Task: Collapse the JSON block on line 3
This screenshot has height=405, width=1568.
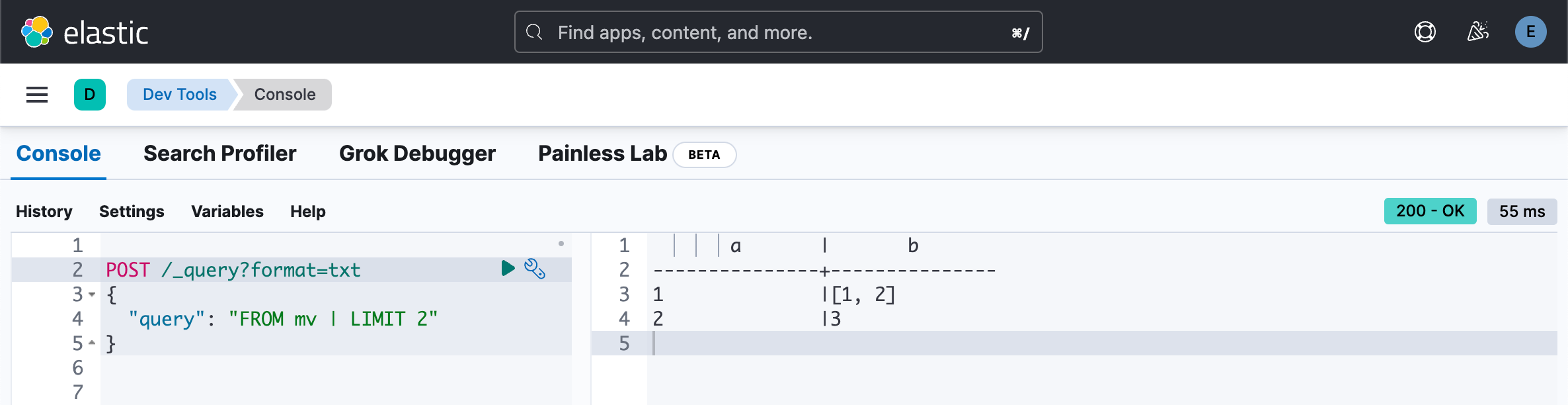Action: (x=92, y=294)
